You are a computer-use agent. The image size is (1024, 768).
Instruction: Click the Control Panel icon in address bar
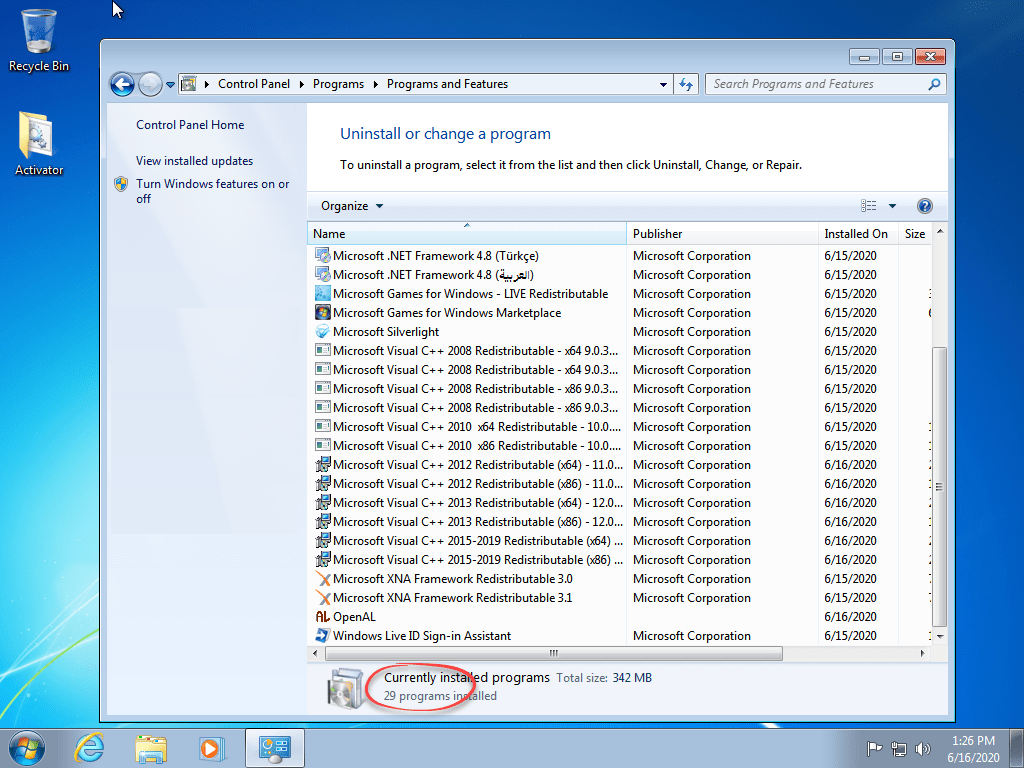189,84
